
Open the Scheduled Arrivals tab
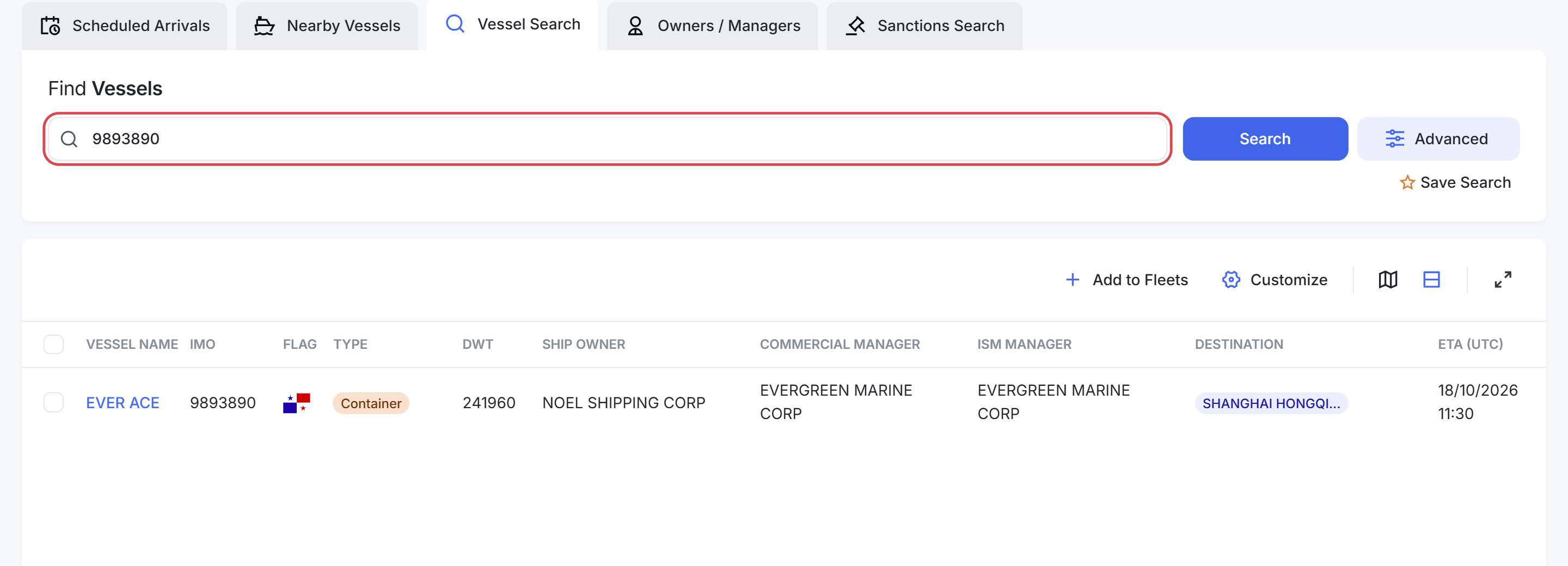tap(125, 26)
